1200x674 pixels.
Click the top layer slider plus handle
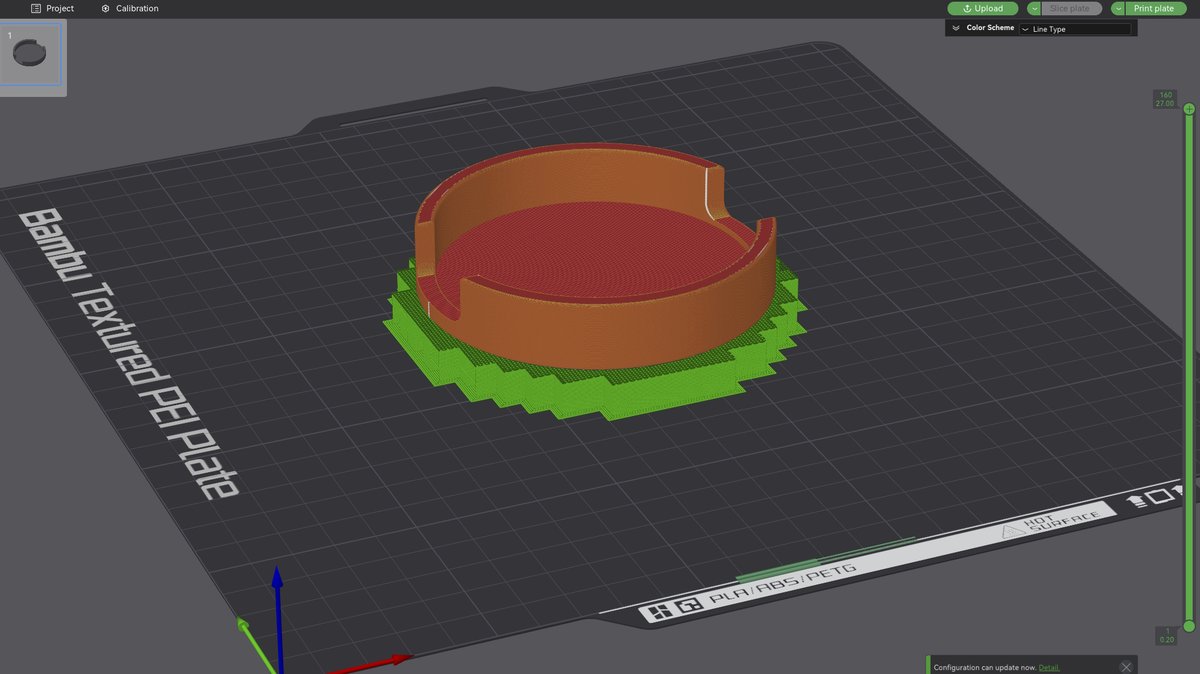[x=1189, y=108]
